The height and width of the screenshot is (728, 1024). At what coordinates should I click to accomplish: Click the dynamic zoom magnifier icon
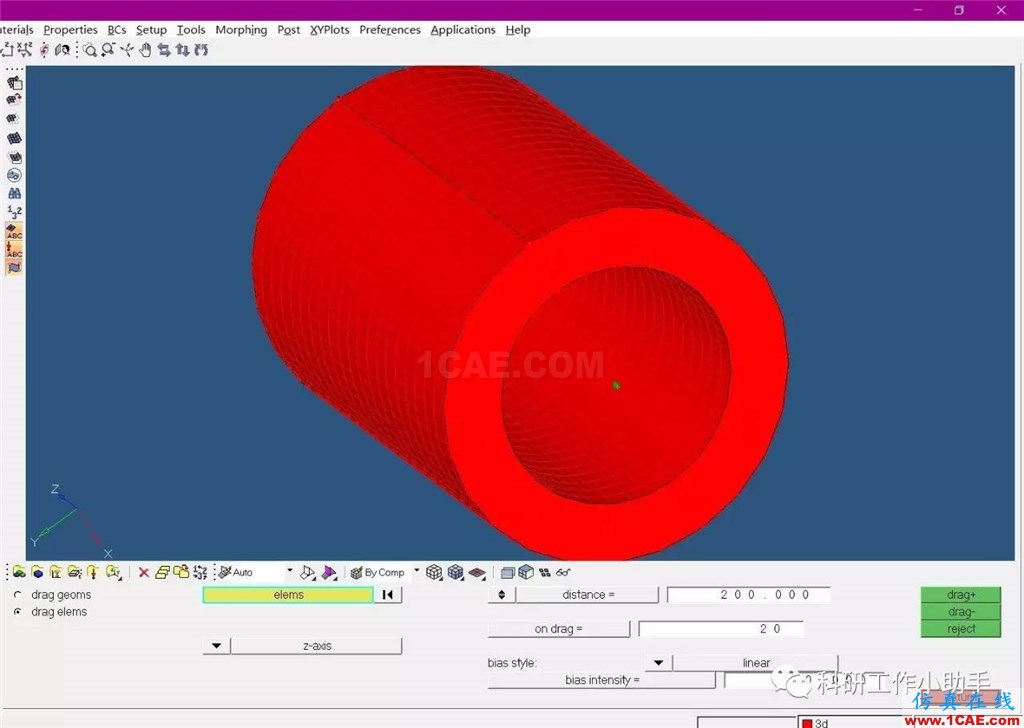click(108, 50)
